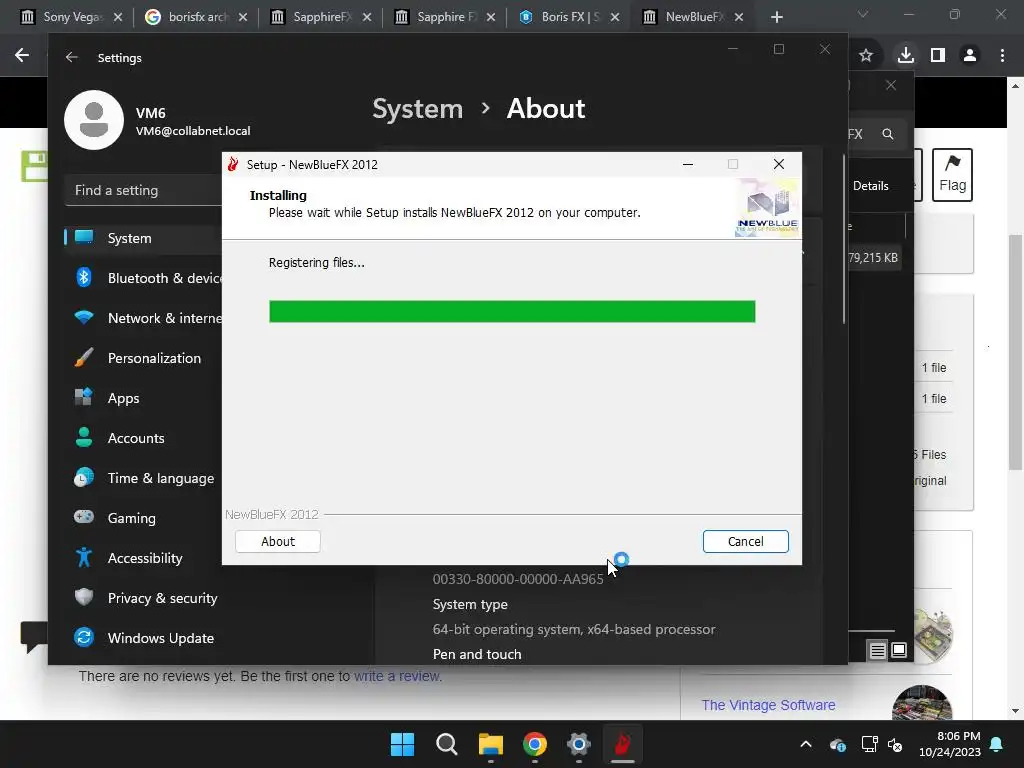This screenshot has height=768, width=1024.
Task: Open the taskbar clock and date
Action: click(950, 744)
